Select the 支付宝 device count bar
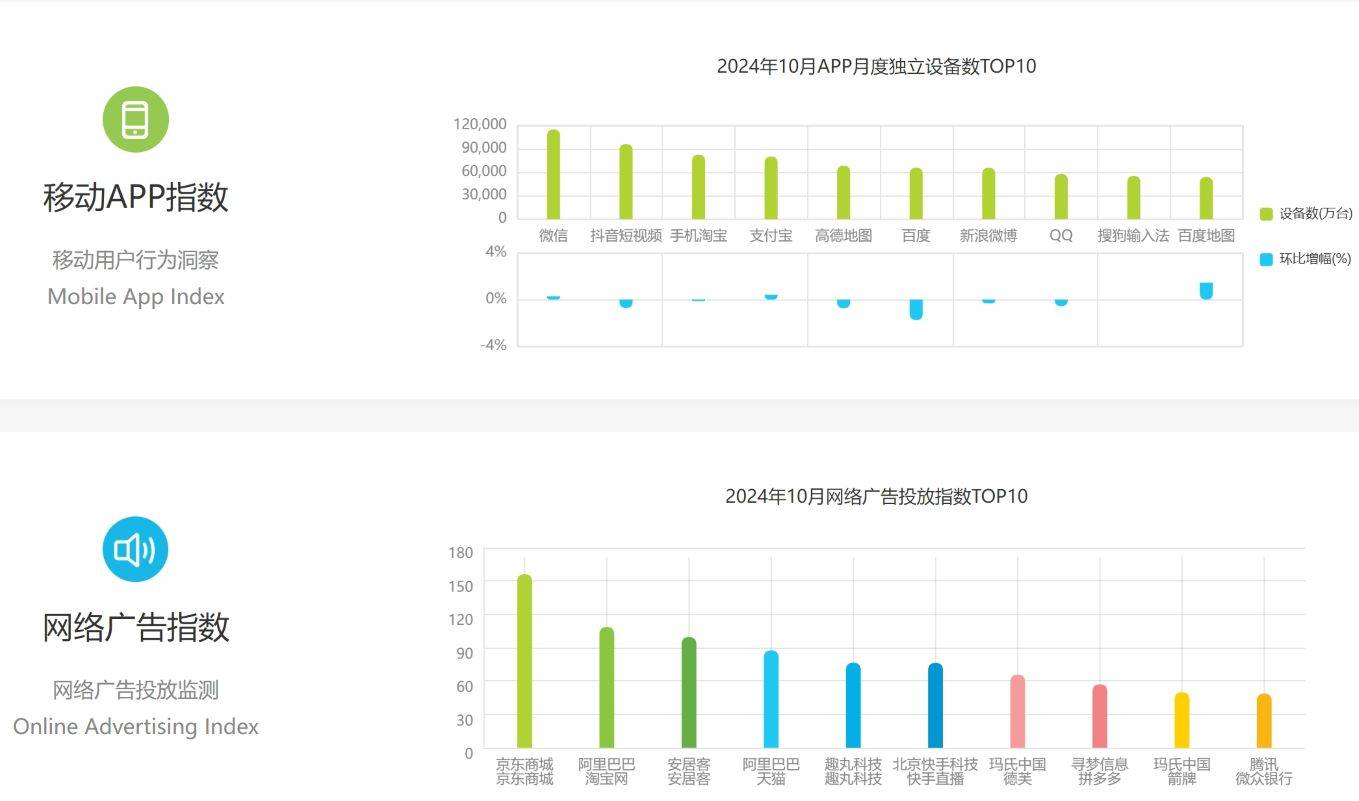Viewport: 1359px width, 801px height. 771,188
